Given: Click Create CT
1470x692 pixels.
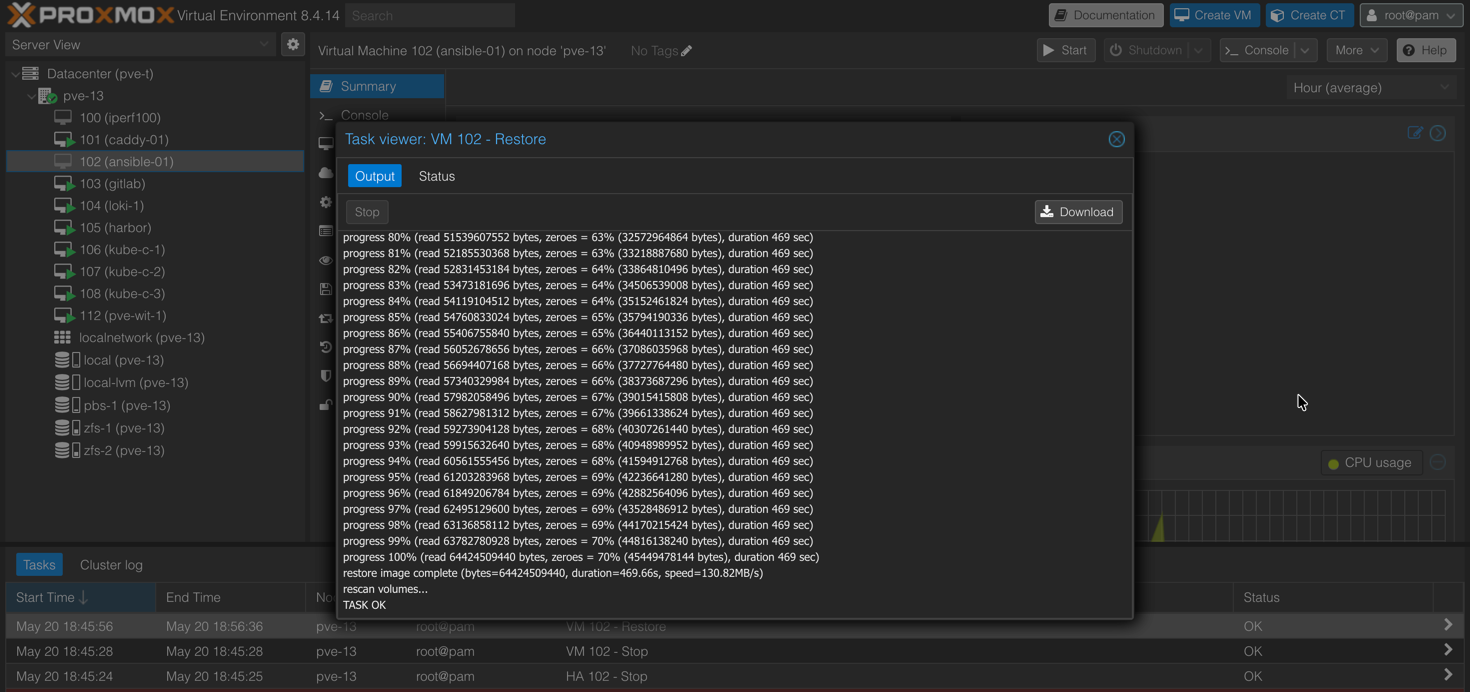Looking at the screenshot, I should point(1309,15).
